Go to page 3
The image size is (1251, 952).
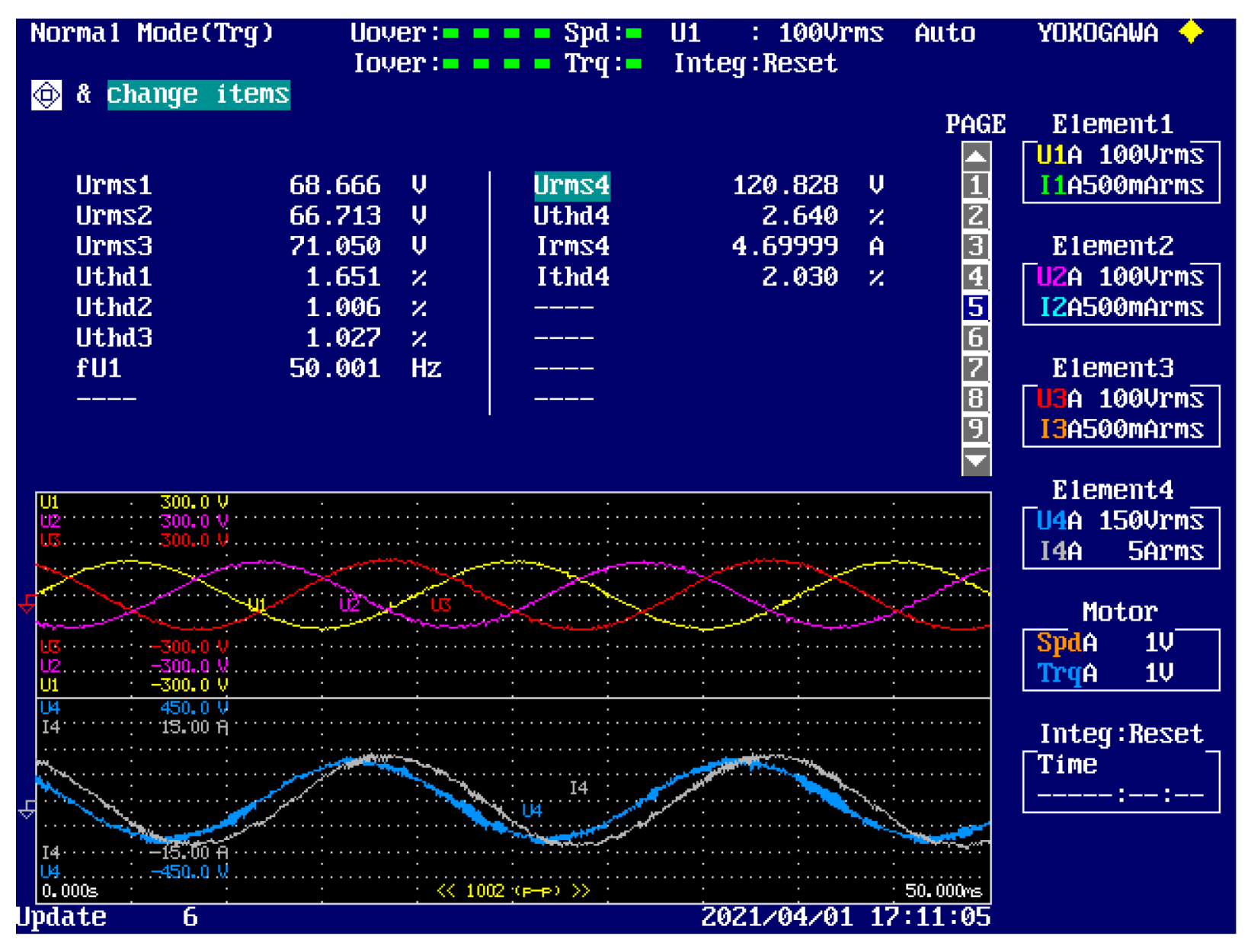coord(976,247)
